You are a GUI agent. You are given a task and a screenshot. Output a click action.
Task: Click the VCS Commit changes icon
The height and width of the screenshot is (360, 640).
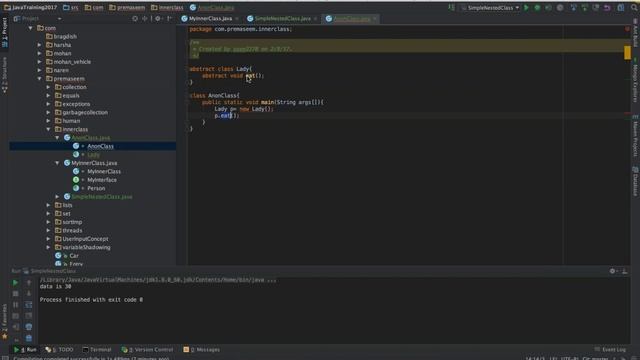click(584, 7)
